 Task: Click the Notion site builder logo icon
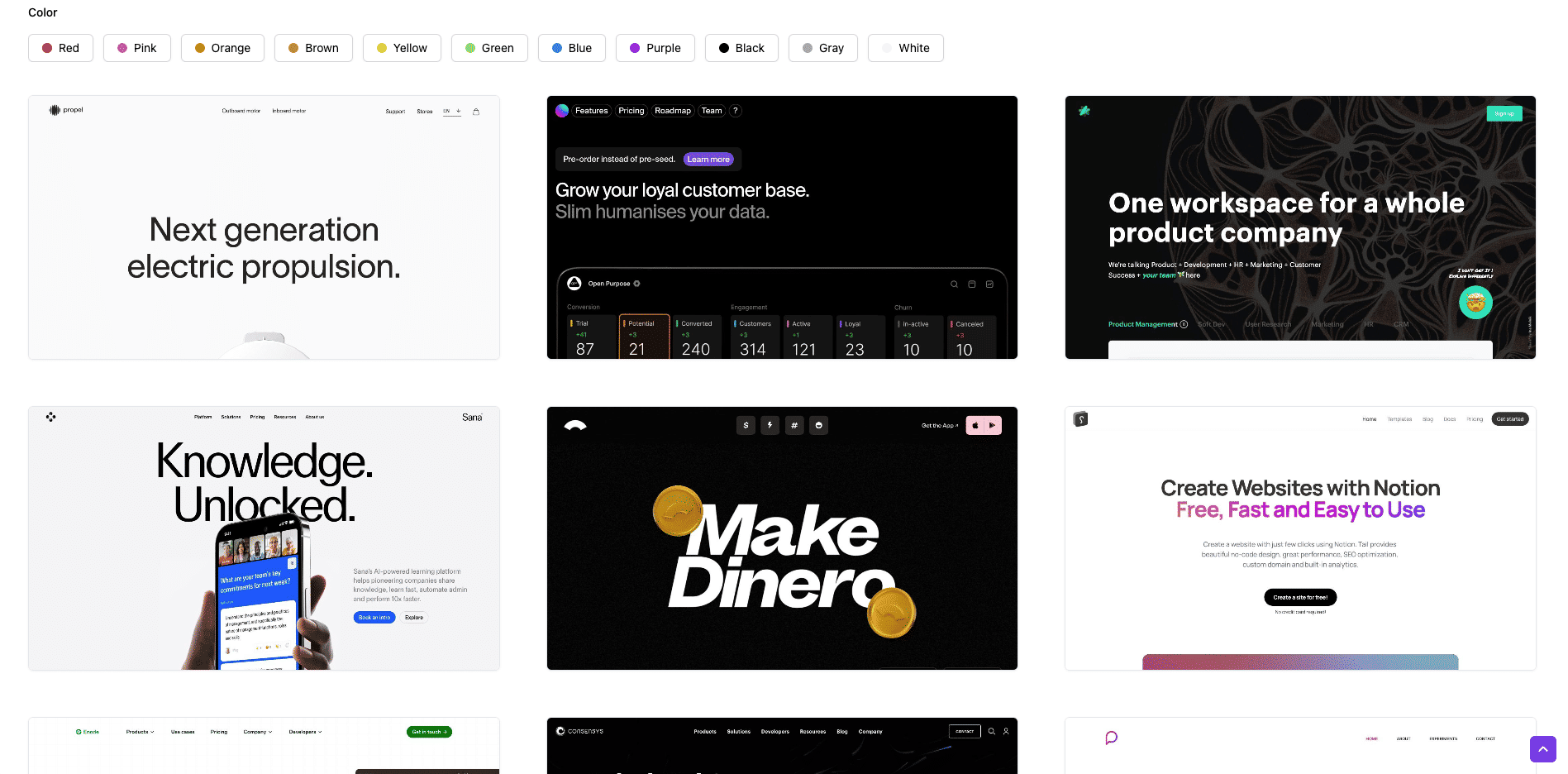1080,419
